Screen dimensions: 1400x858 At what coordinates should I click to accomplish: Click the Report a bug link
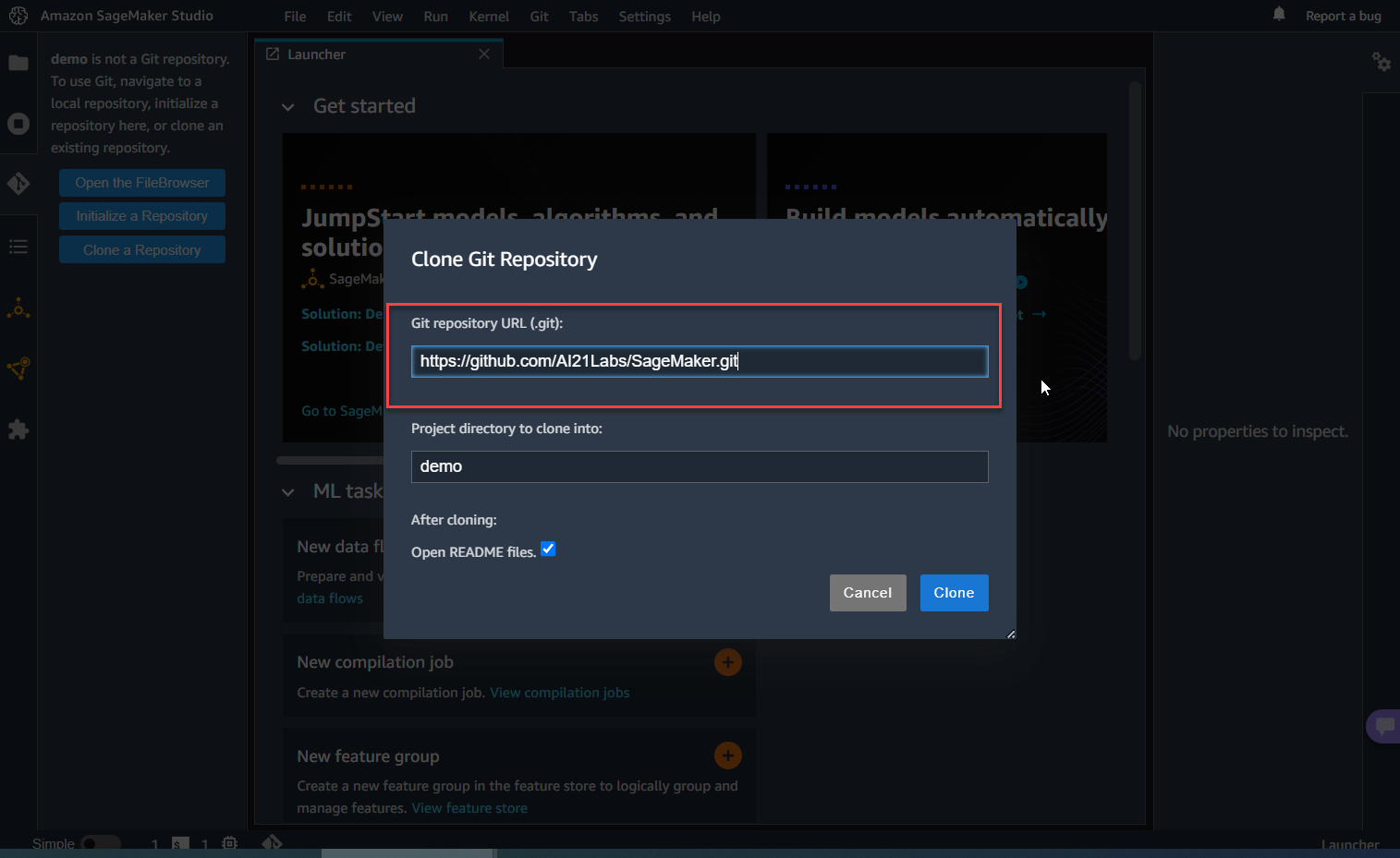coord(1344,16)
